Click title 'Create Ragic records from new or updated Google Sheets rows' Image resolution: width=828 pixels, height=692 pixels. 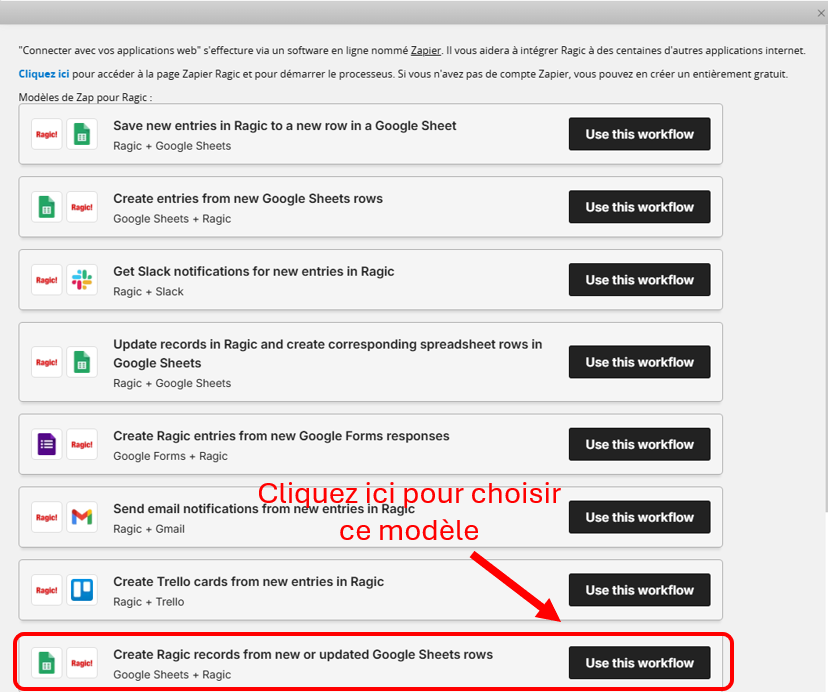coord(303,654)
